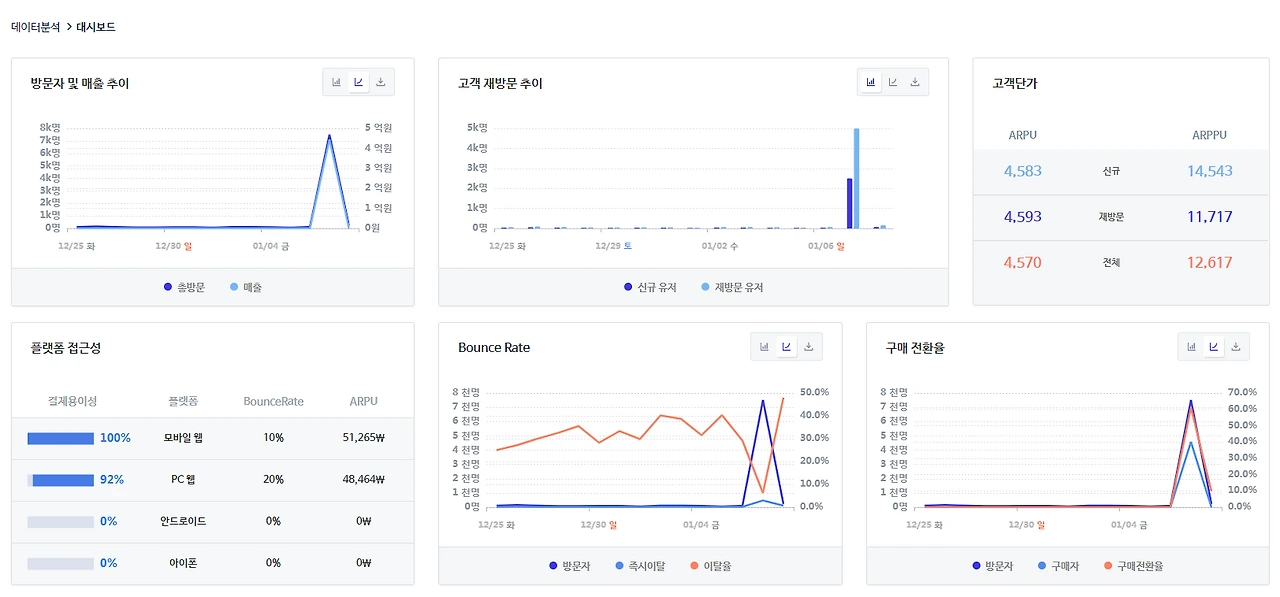Viewport: 1280px width, 597px height.
Task: Select the 신규 유저 legend color dot
Action: point(628,287)
